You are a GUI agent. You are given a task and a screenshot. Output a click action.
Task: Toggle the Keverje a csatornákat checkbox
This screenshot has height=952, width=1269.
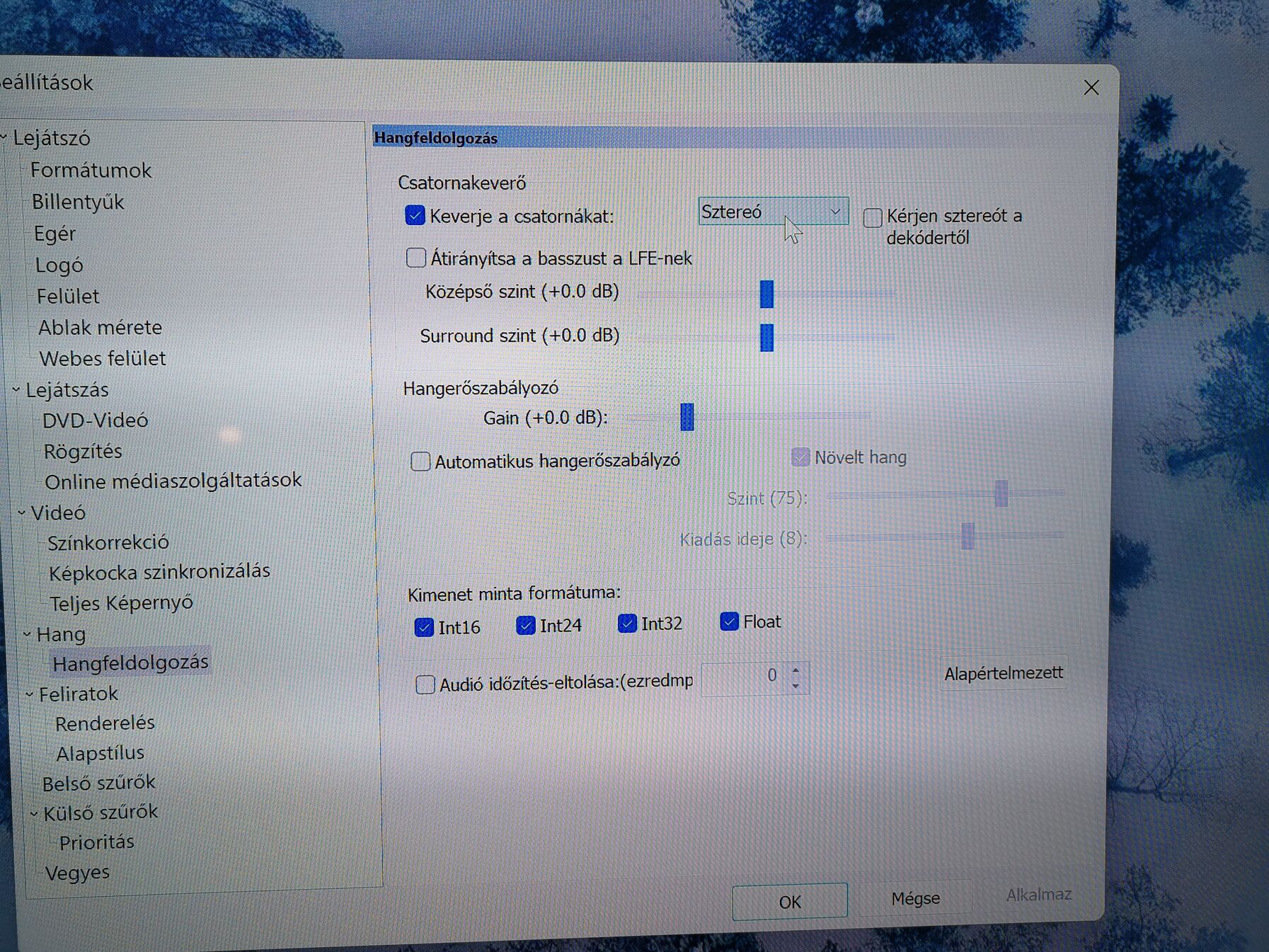tap(415, 215)
